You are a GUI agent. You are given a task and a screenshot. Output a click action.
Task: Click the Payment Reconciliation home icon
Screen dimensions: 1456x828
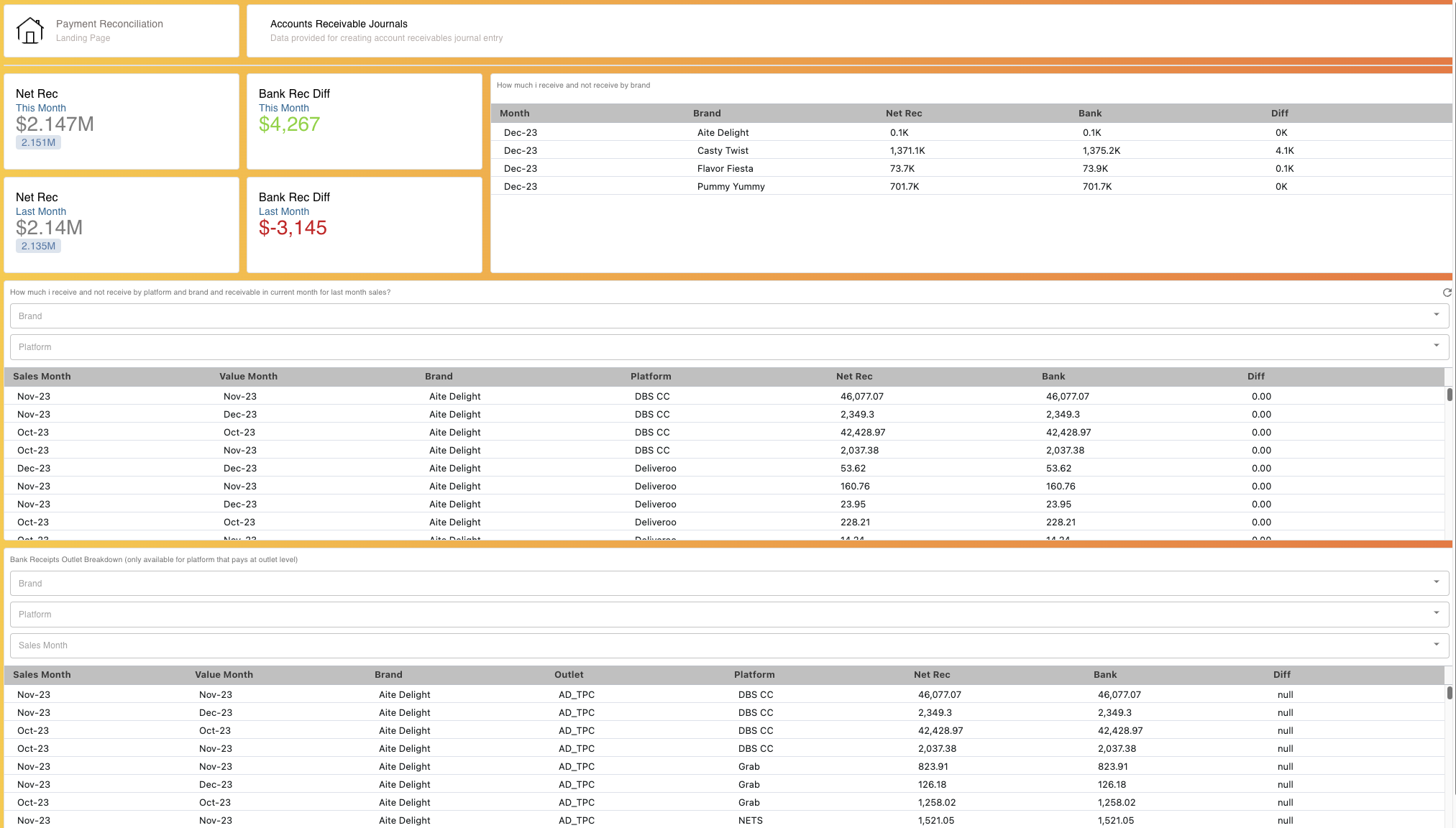coord(29,30)
